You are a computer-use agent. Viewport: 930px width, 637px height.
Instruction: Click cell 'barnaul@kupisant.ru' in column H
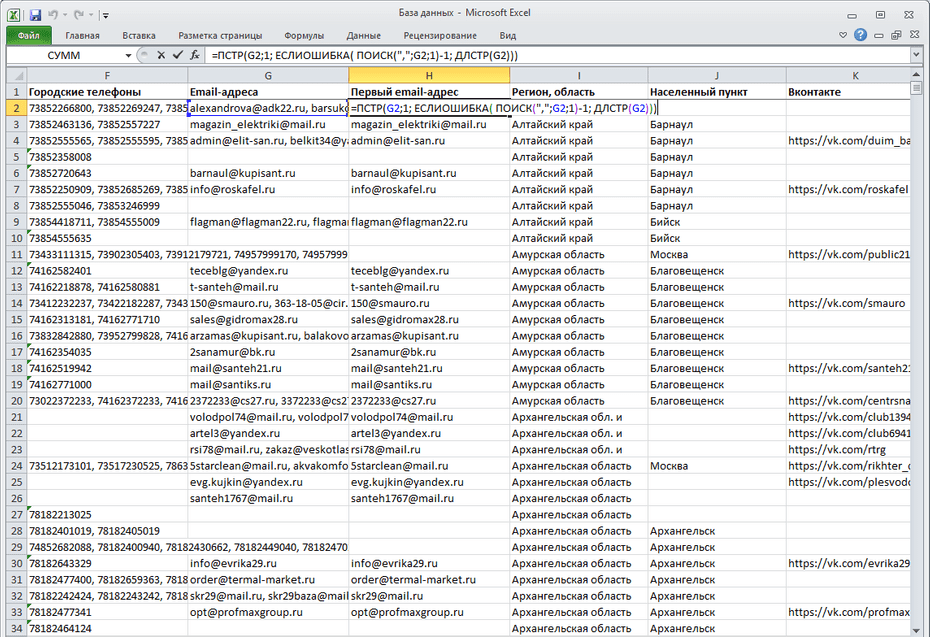(x=429, y=173)
